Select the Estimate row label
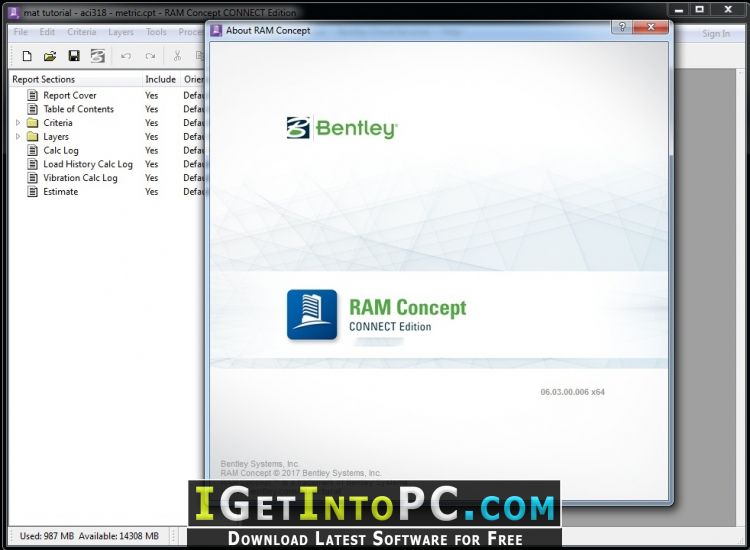 60,192
